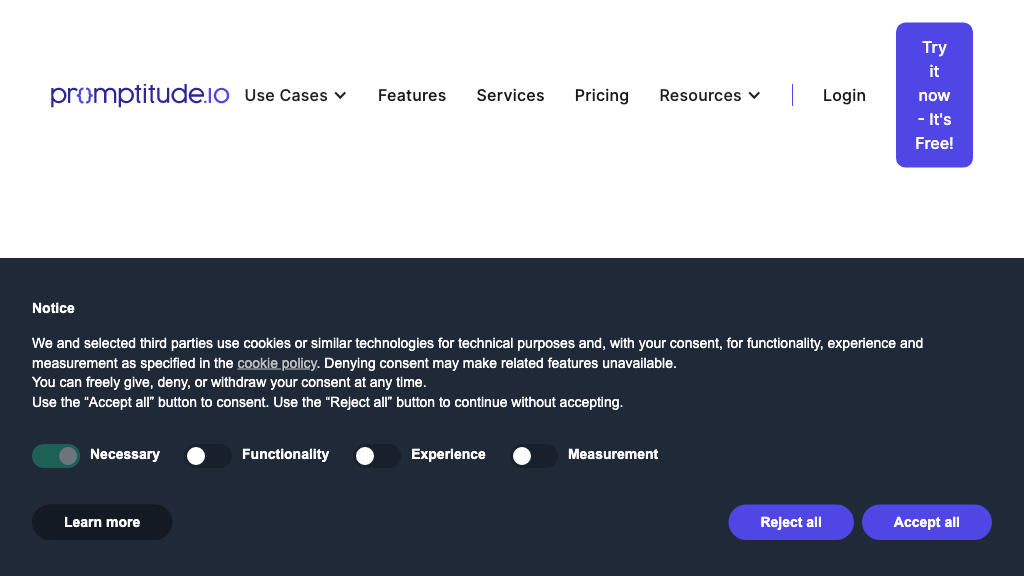1024x576 pixels.
Task: Open the Resources dropdown menu
Action: [701, 95]
